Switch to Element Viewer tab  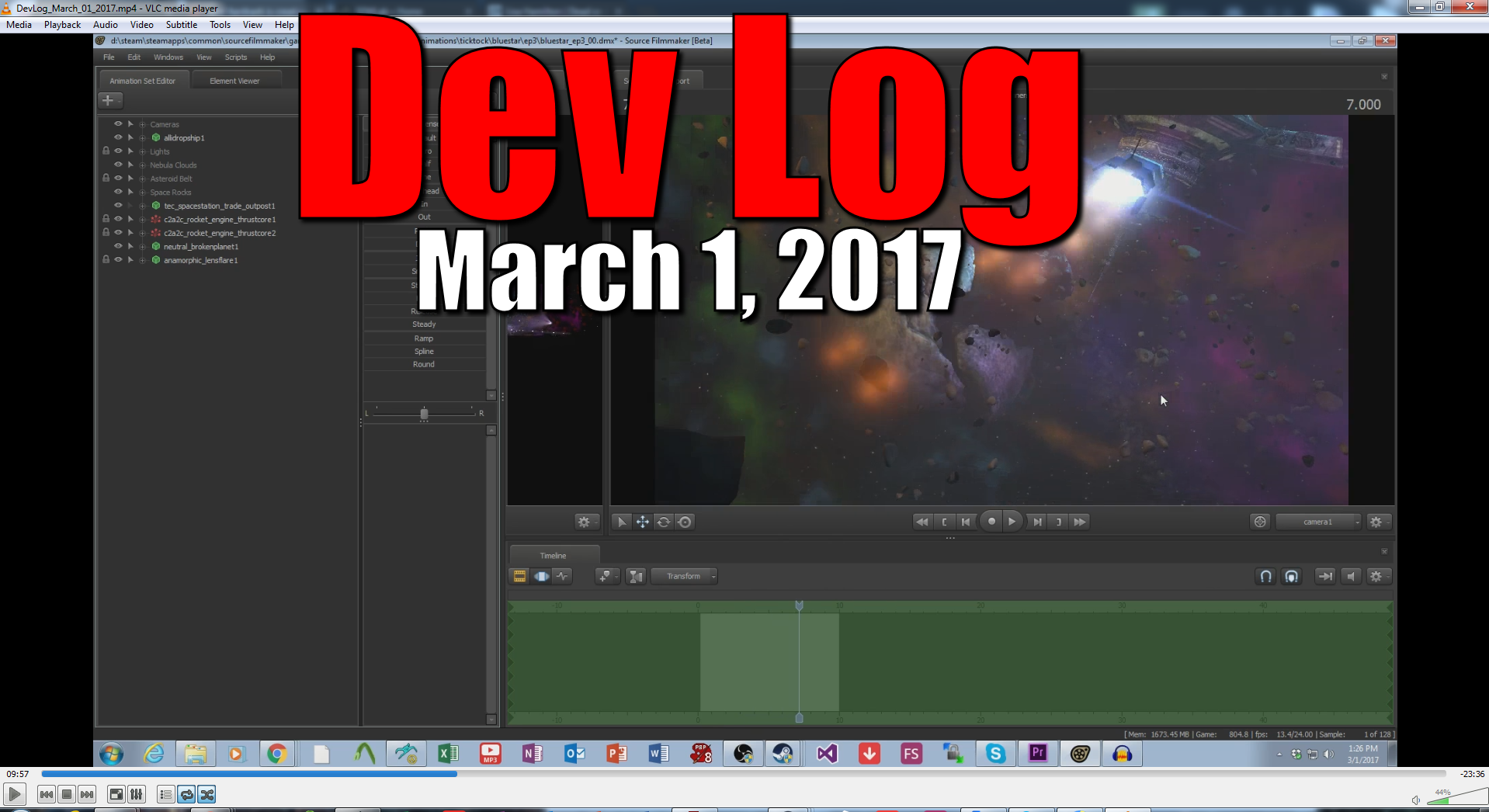pyautogui.click(x=234, y=81)
